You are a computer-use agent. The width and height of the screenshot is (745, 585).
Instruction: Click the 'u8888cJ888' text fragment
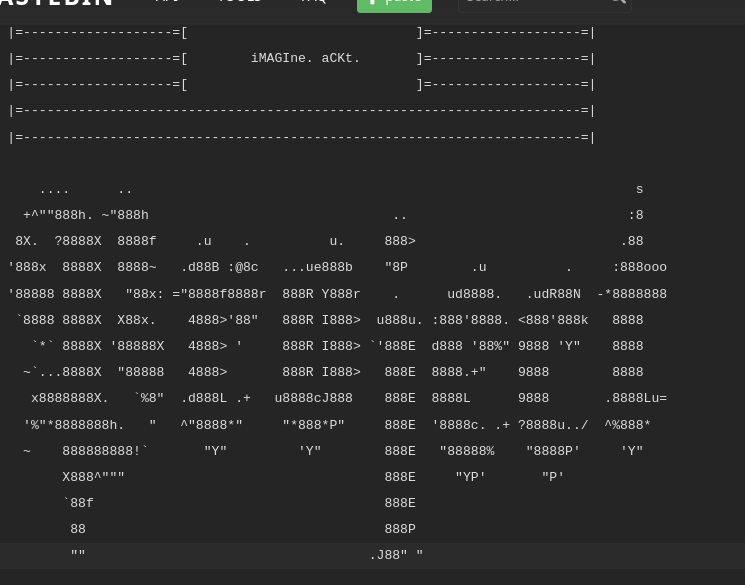314,398
